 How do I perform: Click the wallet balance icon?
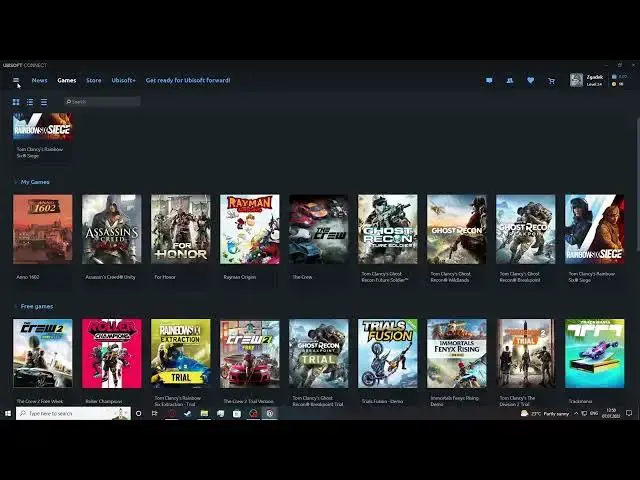[614, 77]
